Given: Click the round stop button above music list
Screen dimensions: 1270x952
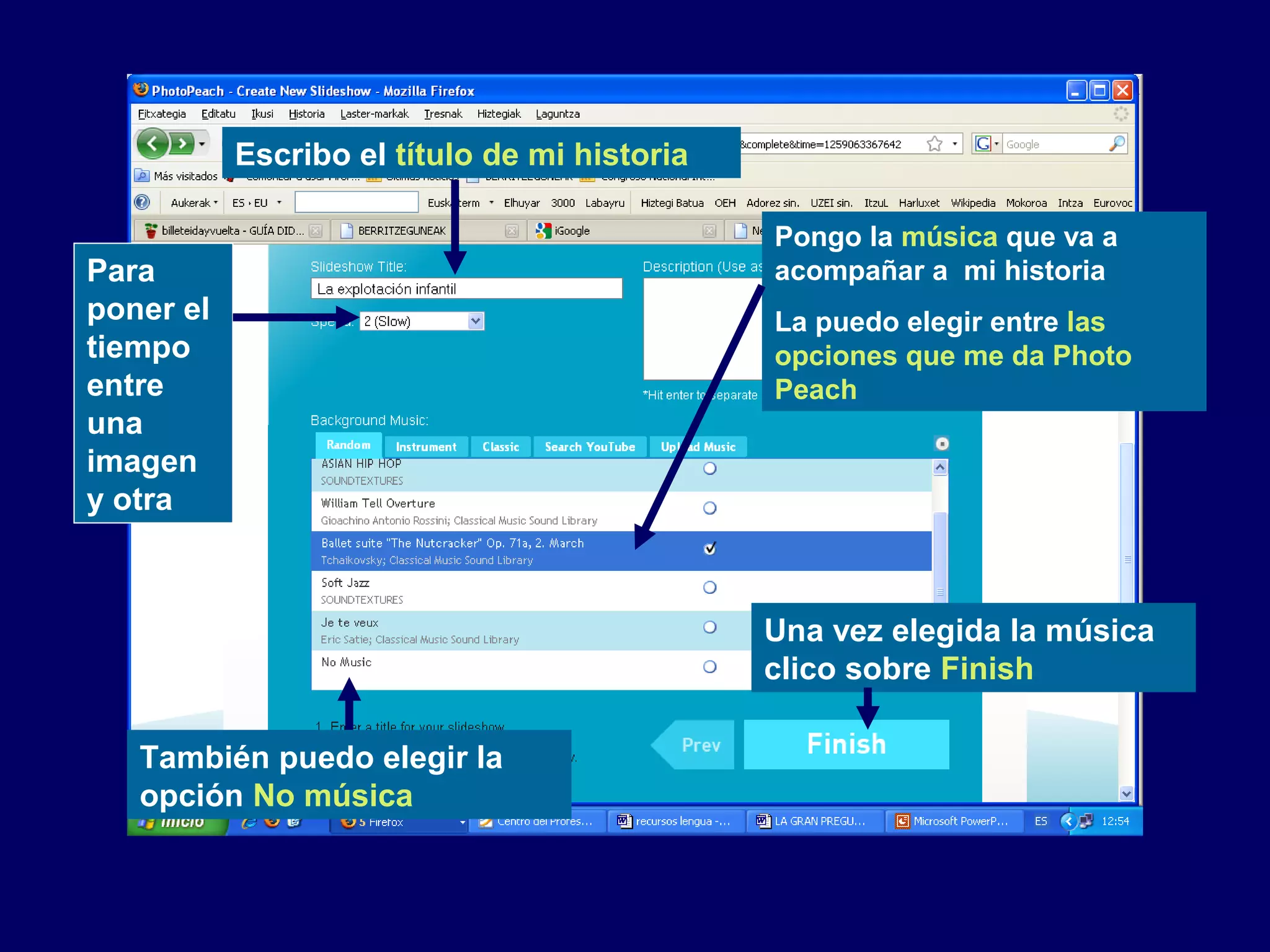Looking at the screenshot, I should (942, 444).
